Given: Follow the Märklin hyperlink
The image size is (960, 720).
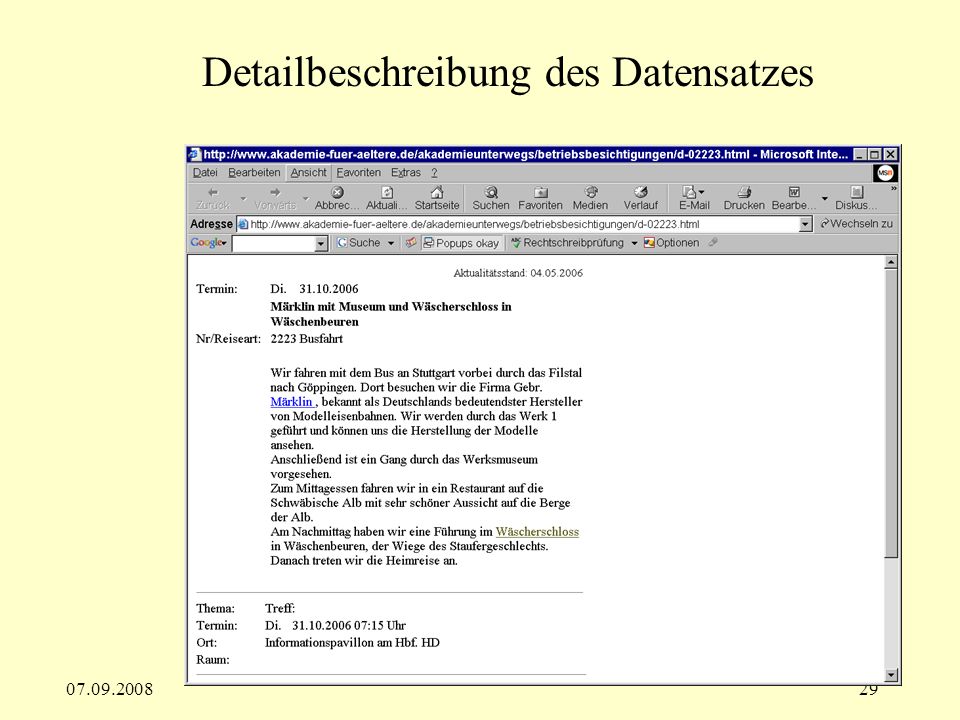Looking at the screenshot, I should (292, 402).
